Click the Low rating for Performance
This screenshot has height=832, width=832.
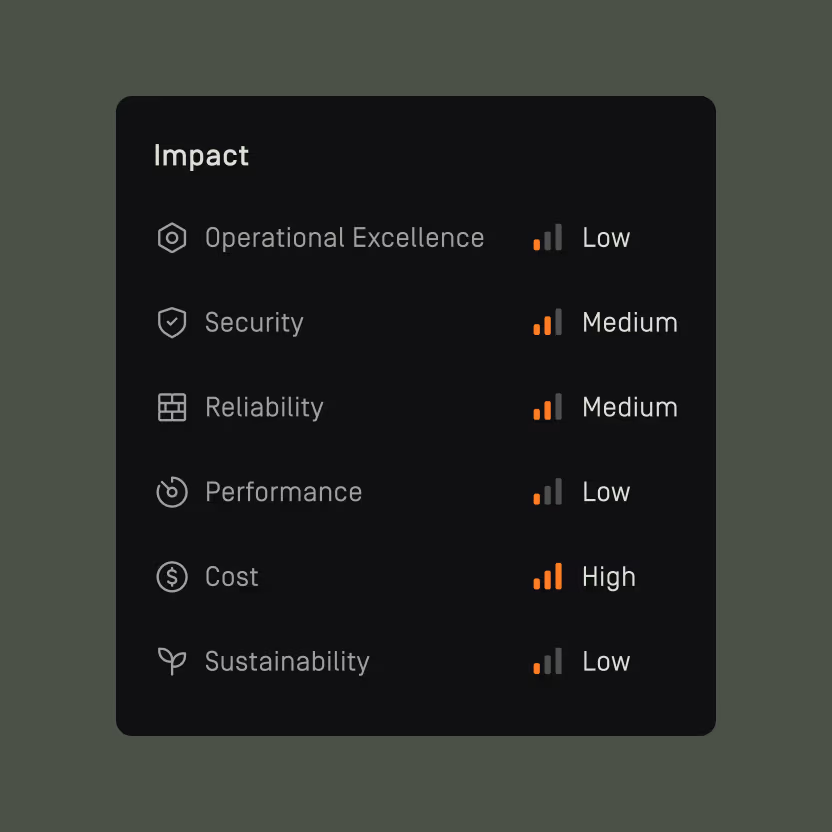pos(606,492)
